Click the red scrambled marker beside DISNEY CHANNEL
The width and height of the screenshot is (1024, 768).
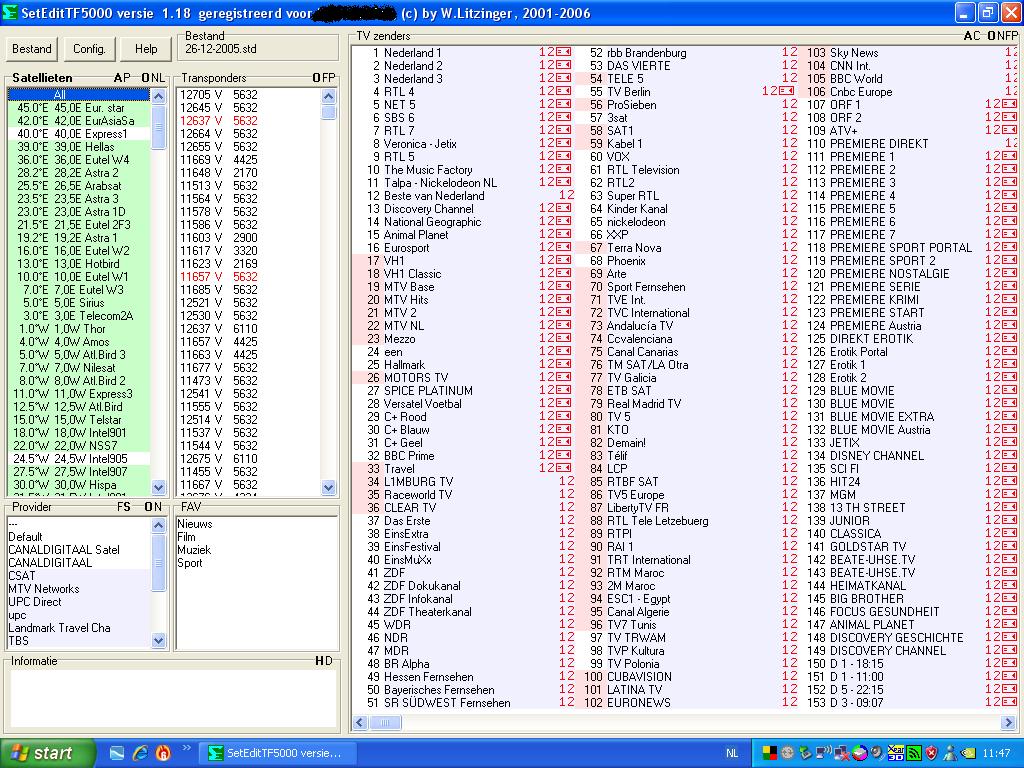click(x=1010, y=455)
